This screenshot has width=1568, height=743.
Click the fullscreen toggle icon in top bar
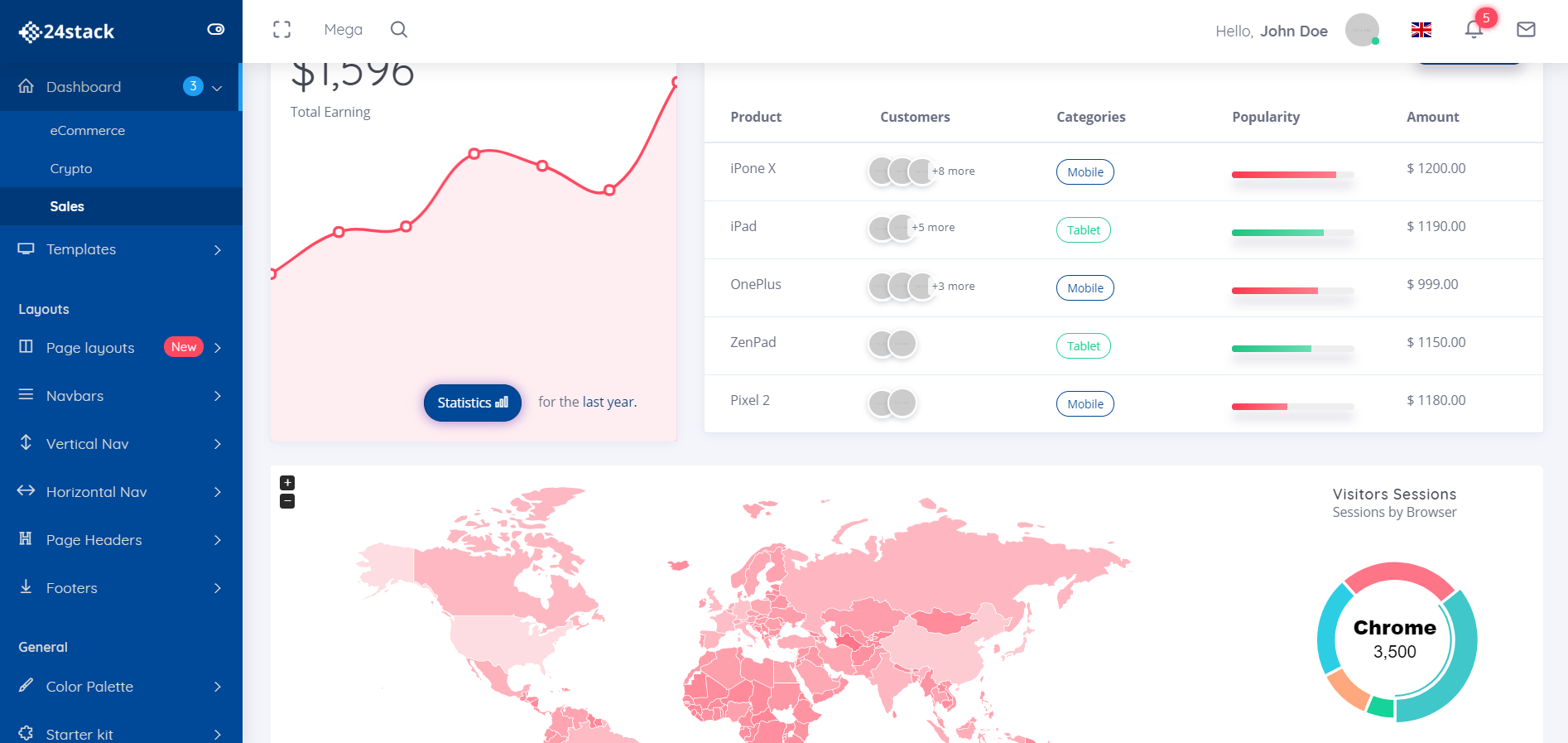click(281, 30)
